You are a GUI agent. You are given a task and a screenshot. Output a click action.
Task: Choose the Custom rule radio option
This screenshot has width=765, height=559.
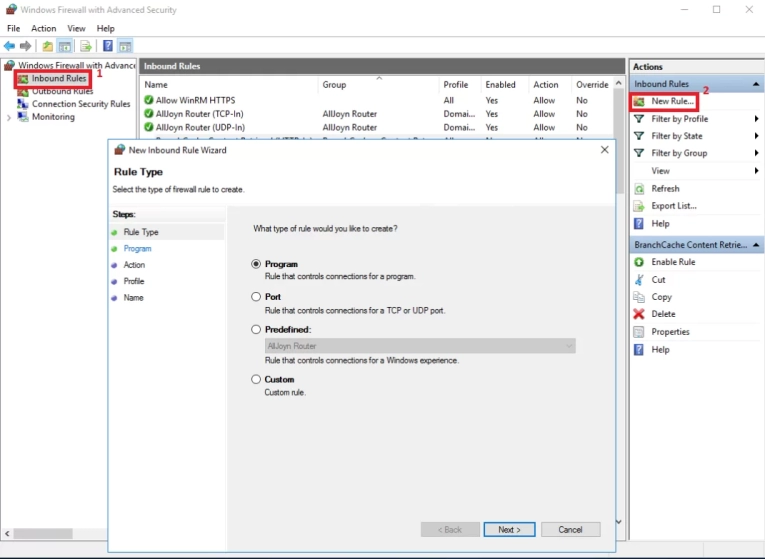[256, 379]
